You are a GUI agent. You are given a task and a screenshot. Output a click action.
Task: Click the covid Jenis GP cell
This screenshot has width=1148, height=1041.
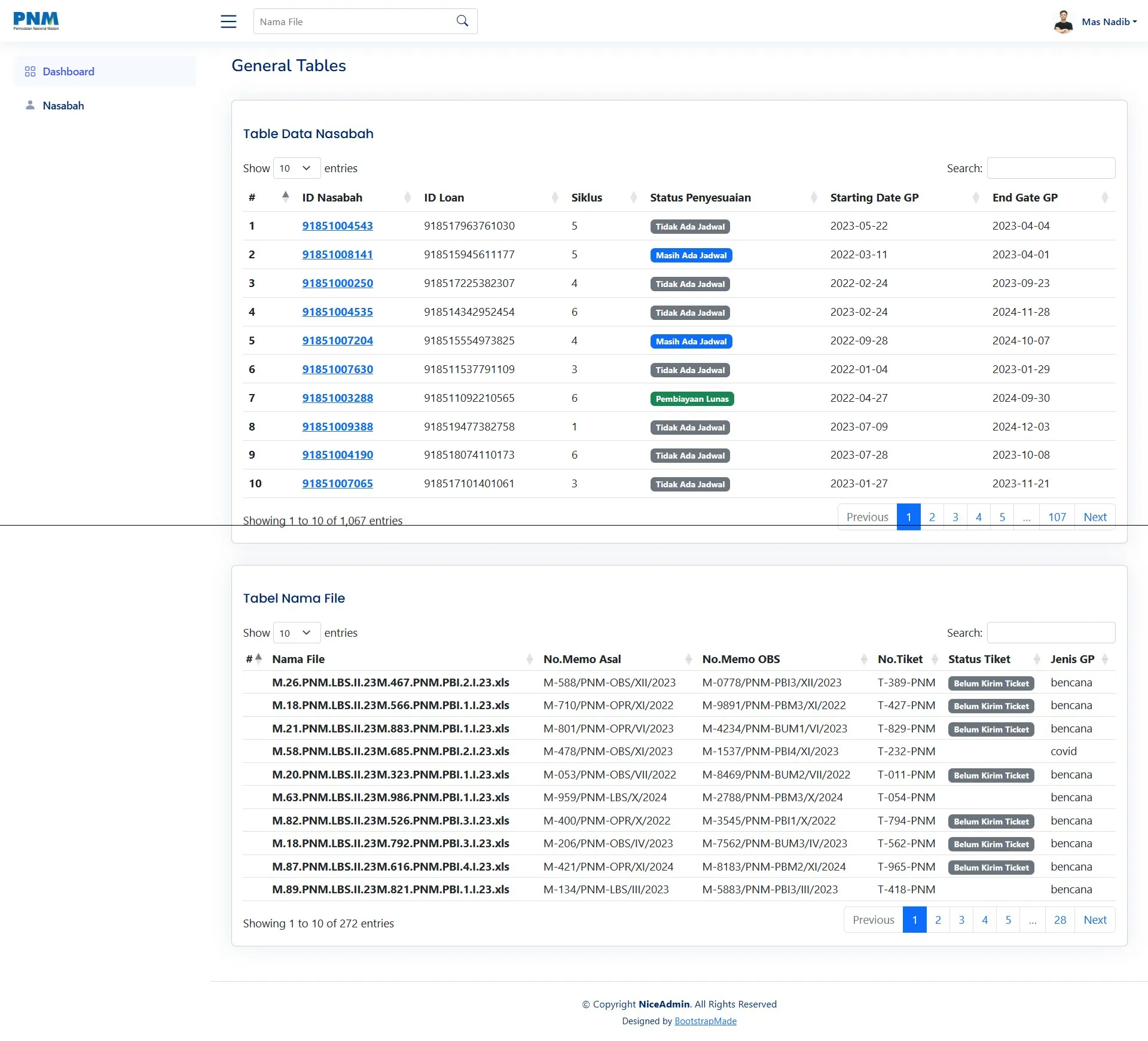coord(1064,751)
